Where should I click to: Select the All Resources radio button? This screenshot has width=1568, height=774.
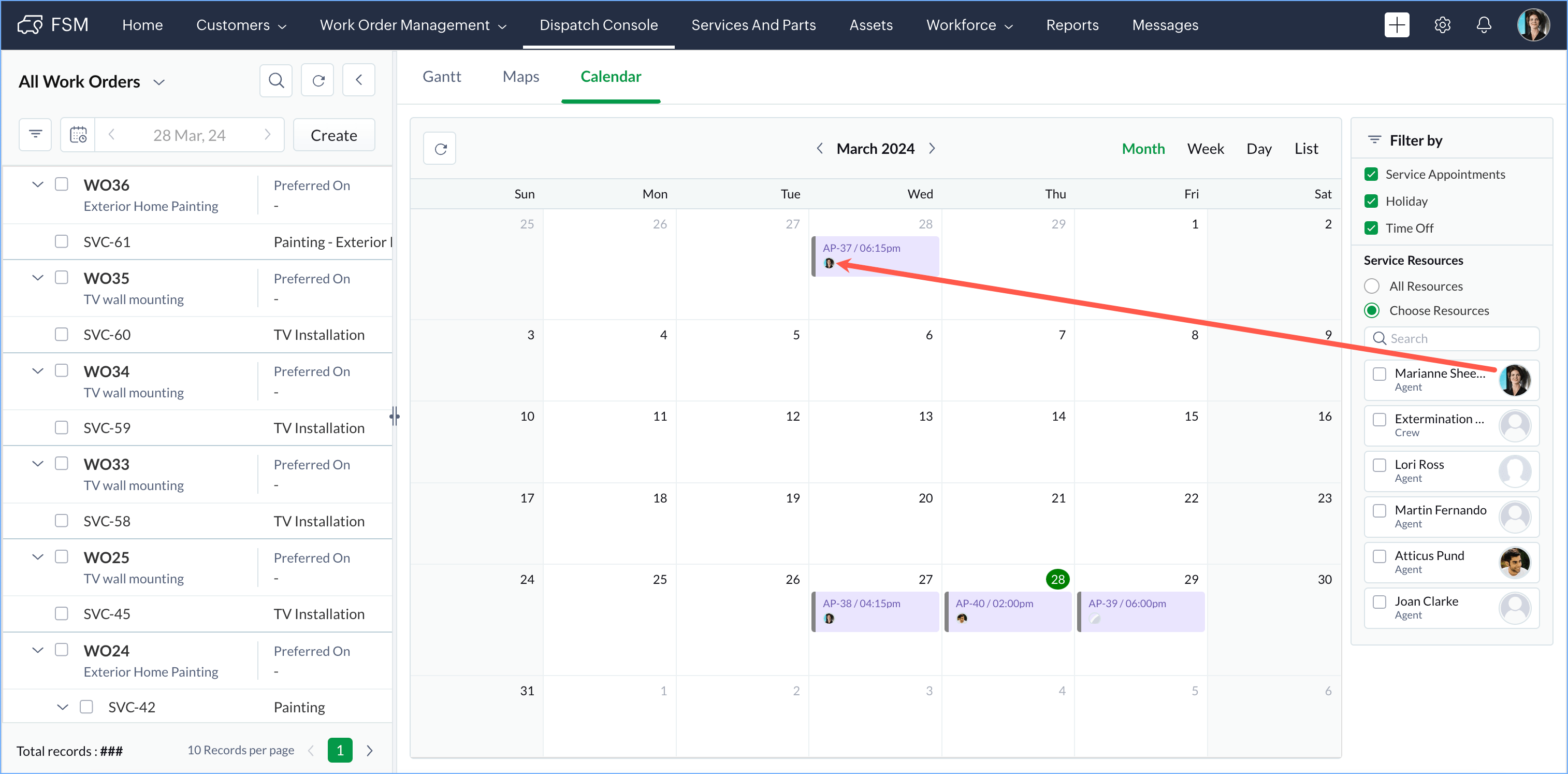(x=1371, y=286)
